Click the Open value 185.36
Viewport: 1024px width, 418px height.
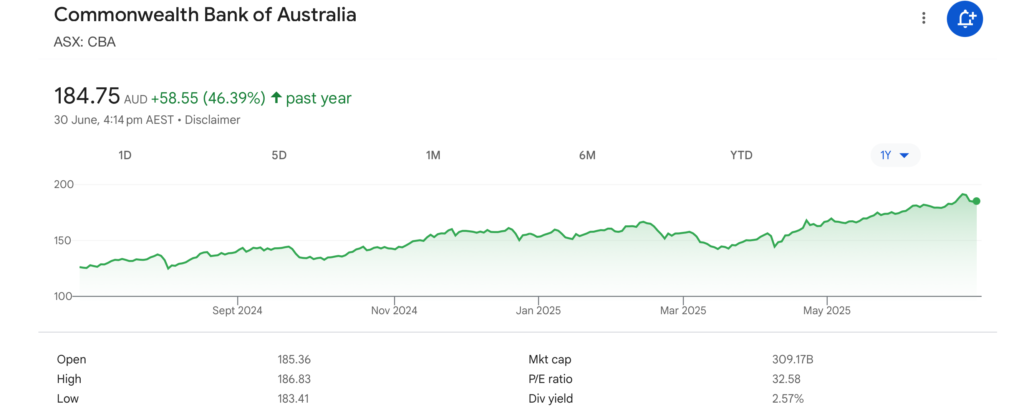pos(294,359)
